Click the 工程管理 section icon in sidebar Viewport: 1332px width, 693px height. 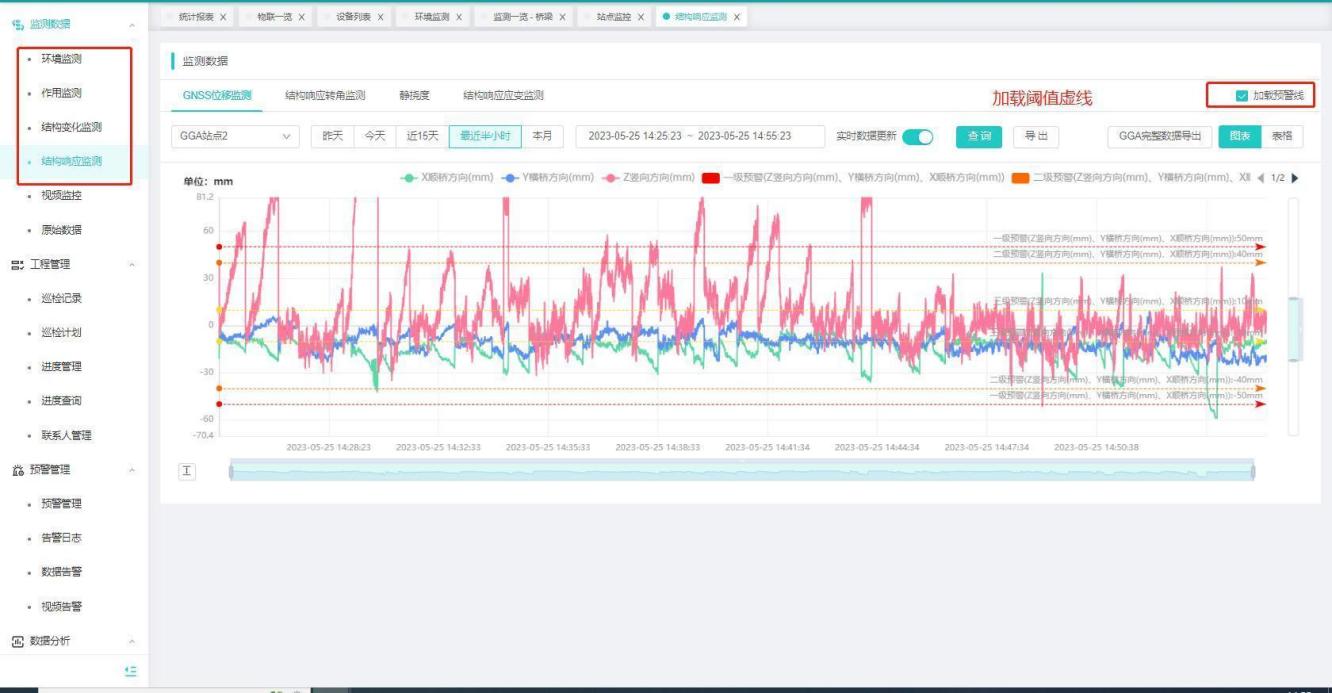pyautogui.click(x=16, y=264)
